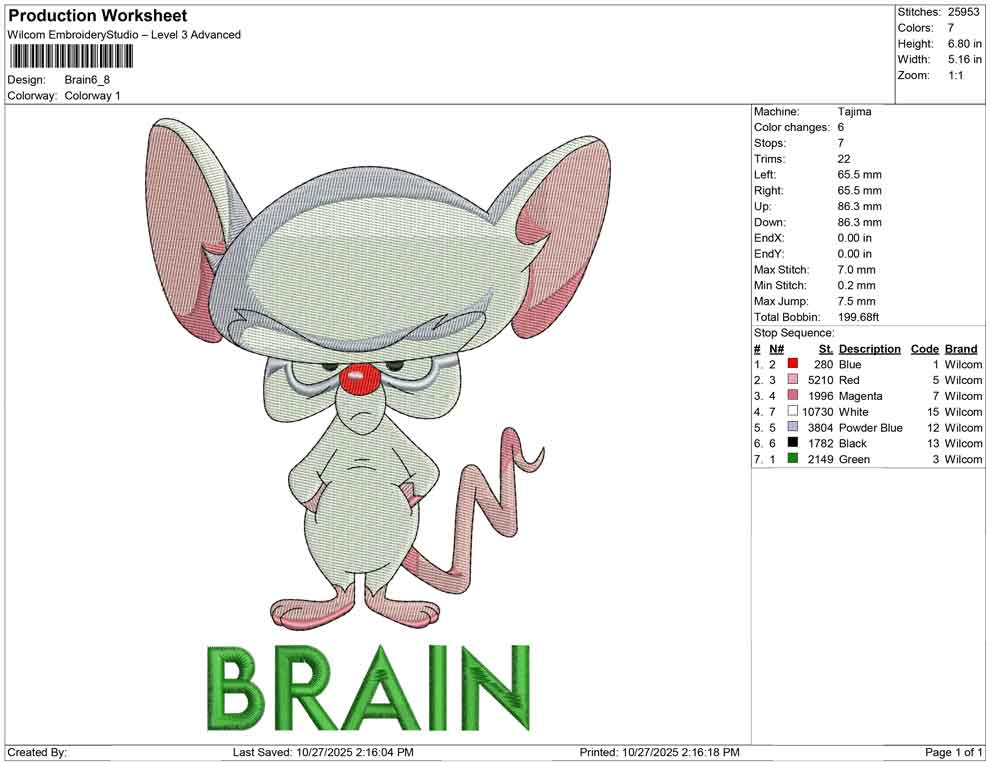The height and width of the screenshot is (762, 990).
Task: Click the Stop Sequence heading
Action: click(794, 333)
